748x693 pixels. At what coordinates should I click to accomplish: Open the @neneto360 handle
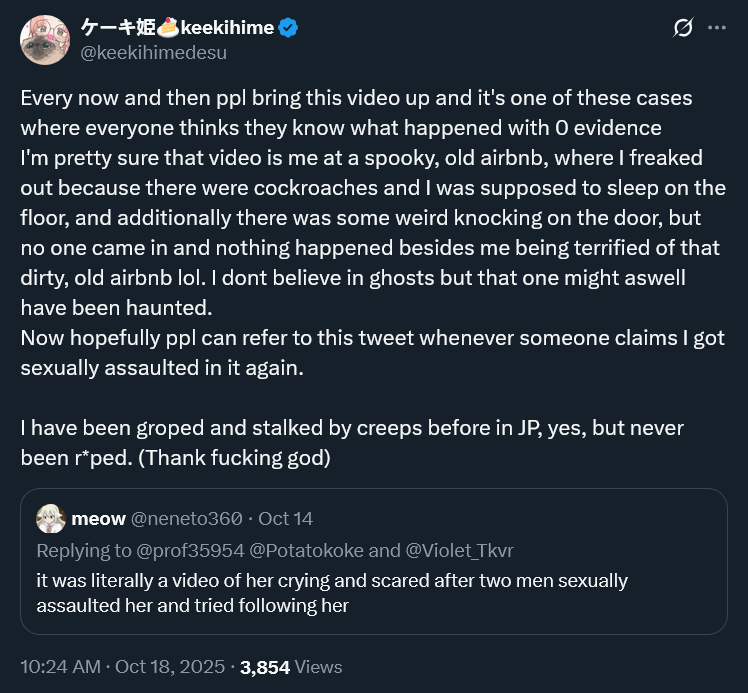186,518
